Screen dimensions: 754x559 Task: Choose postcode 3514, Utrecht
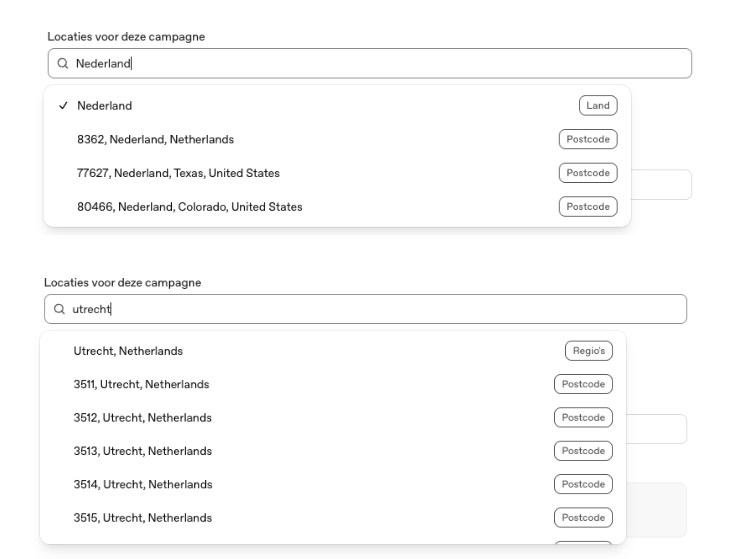[x=333, y=484]
